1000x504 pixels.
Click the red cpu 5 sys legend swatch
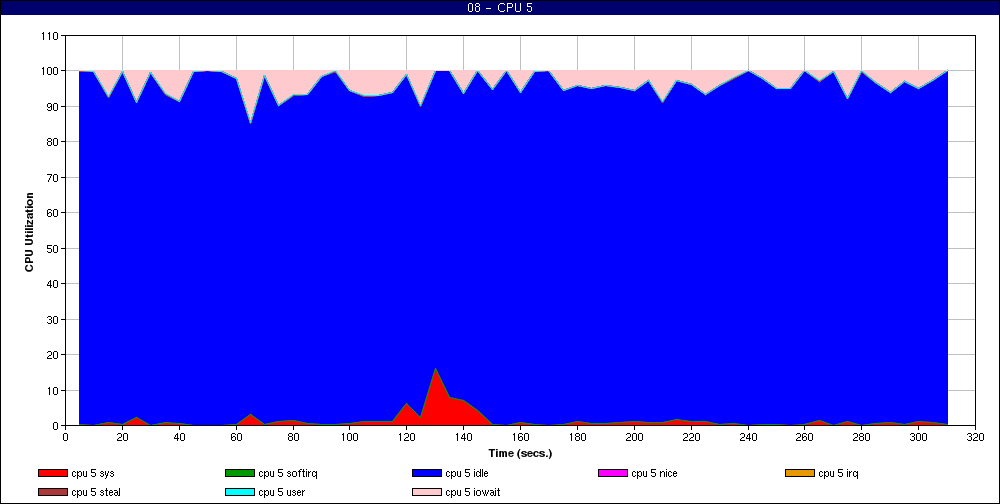click(52, 473)
